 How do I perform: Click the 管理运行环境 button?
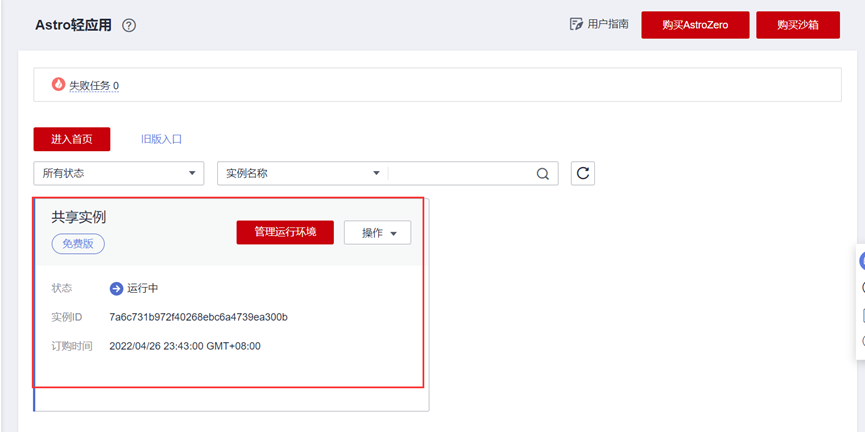pyautogui.click(x=285, y=232)
